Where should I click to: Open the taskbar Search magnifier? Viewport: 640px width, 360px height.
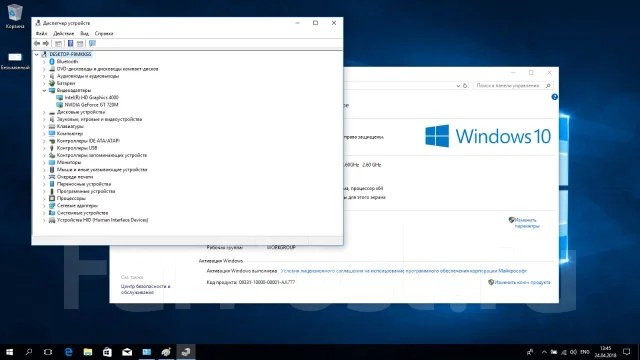point(29,352)
